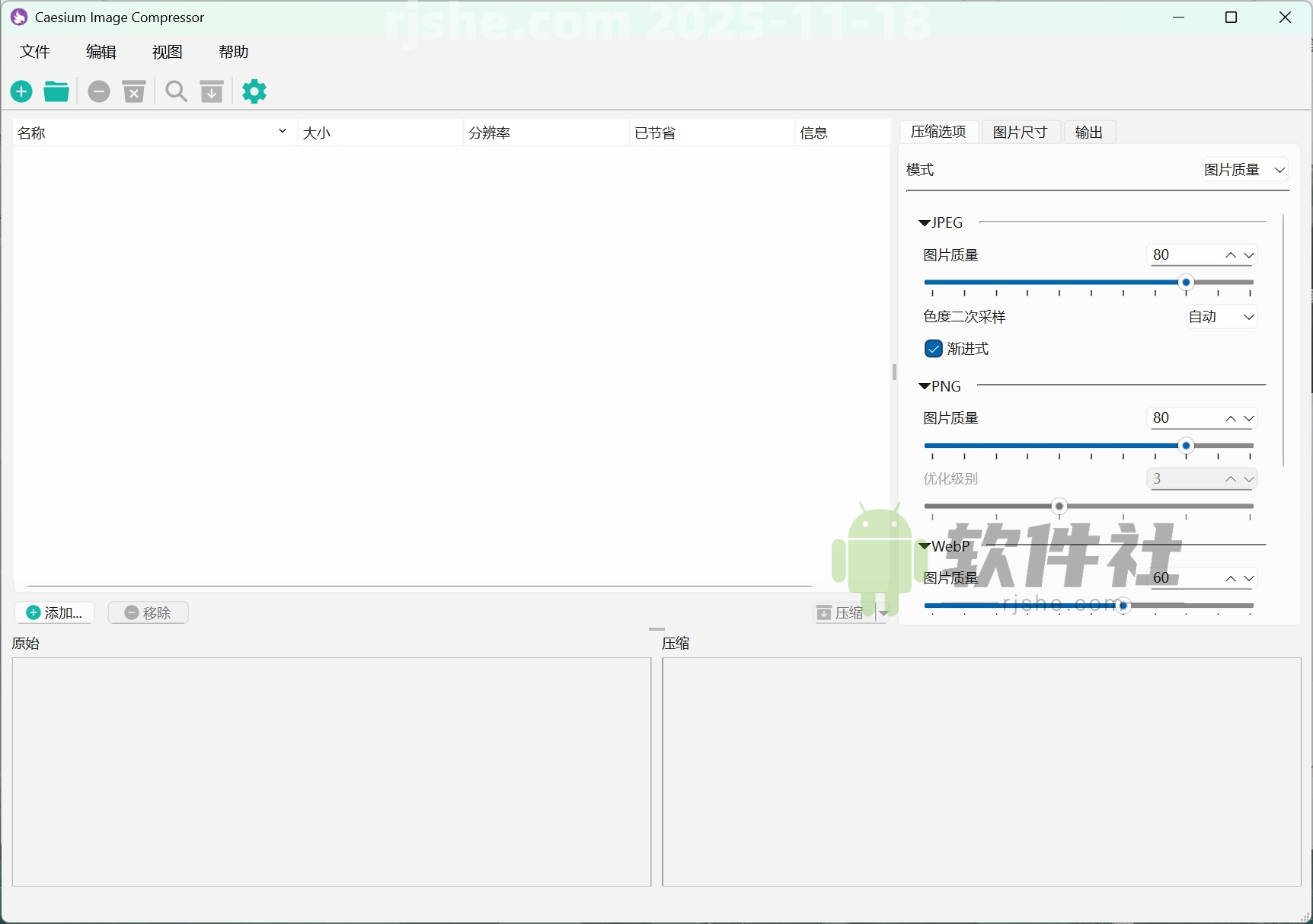Switch to the 图片尺寸 tab

coord(1021,132)
